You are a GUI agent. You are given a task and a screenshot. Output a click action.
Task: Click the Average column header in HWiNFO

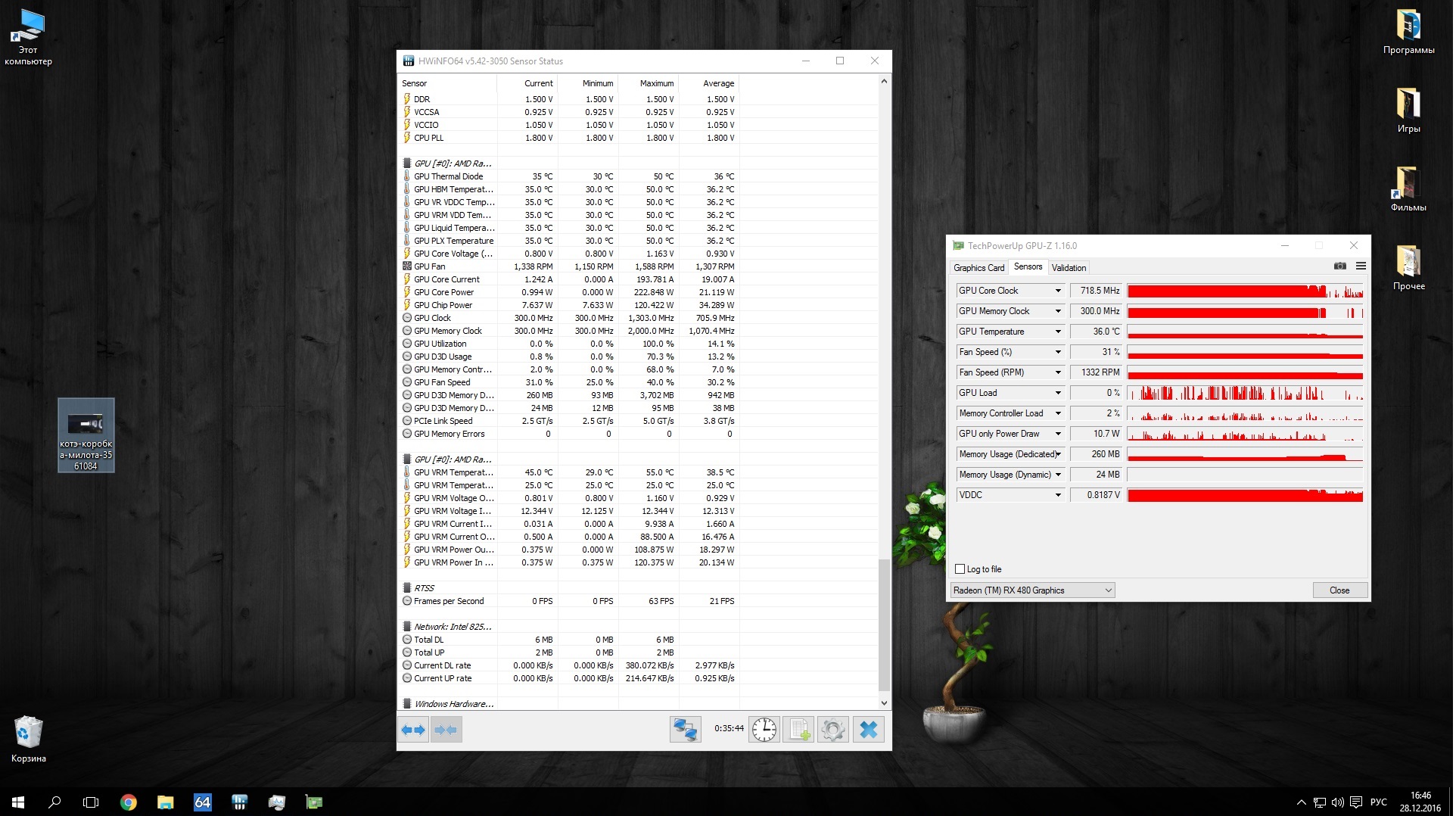[709, 83]
